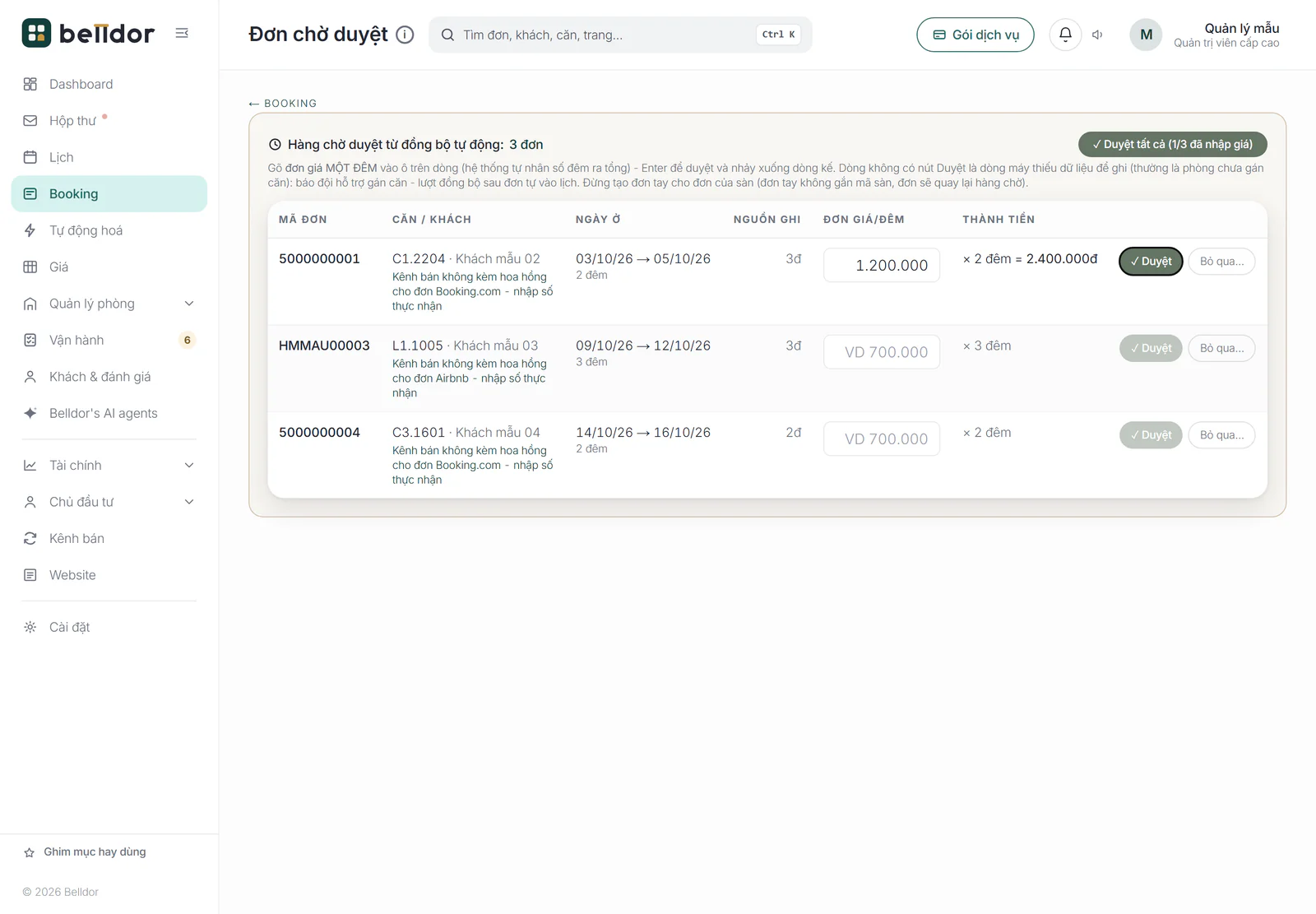Click the Tự động hoá lightning icon
The height and width of the screenshot is (914, 1316).
coord(30,230)
